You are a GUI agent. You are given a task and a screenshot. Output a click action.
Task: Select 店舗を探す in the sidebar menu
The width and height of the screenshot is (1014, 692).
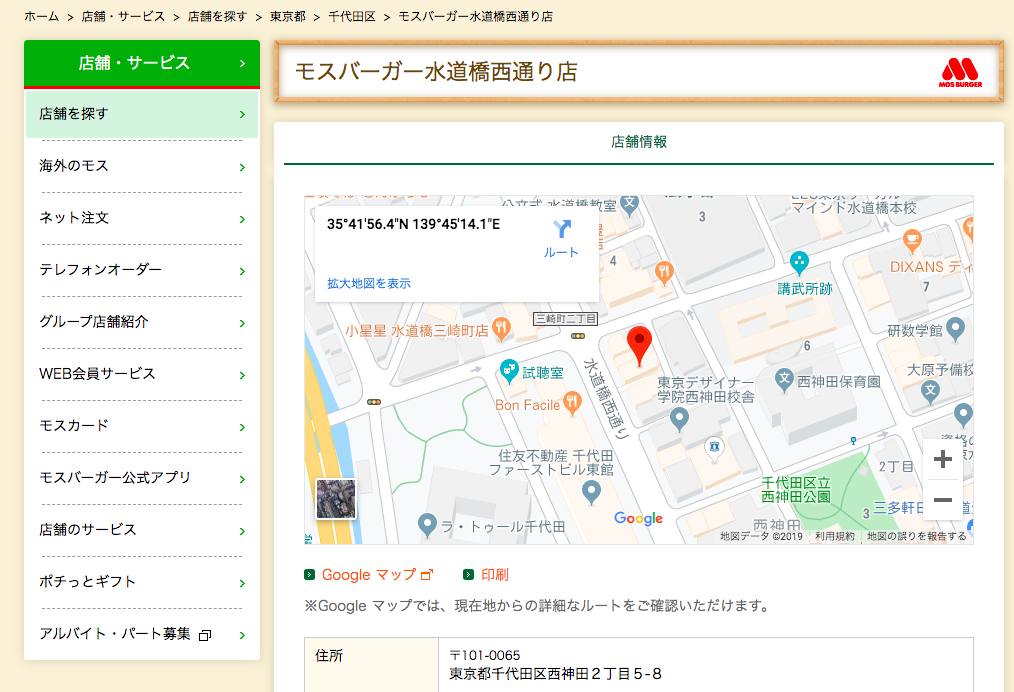pyautogui.click(x=141, y=114)
